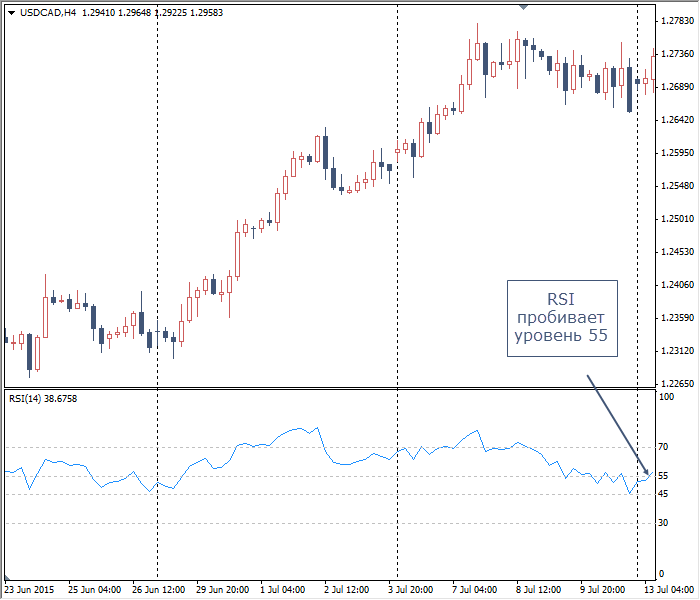The height and width of the screenshot is (600, 700).
Task: Click the black triangle beside USDCAD,H4
Action: (x=10, y=13)
